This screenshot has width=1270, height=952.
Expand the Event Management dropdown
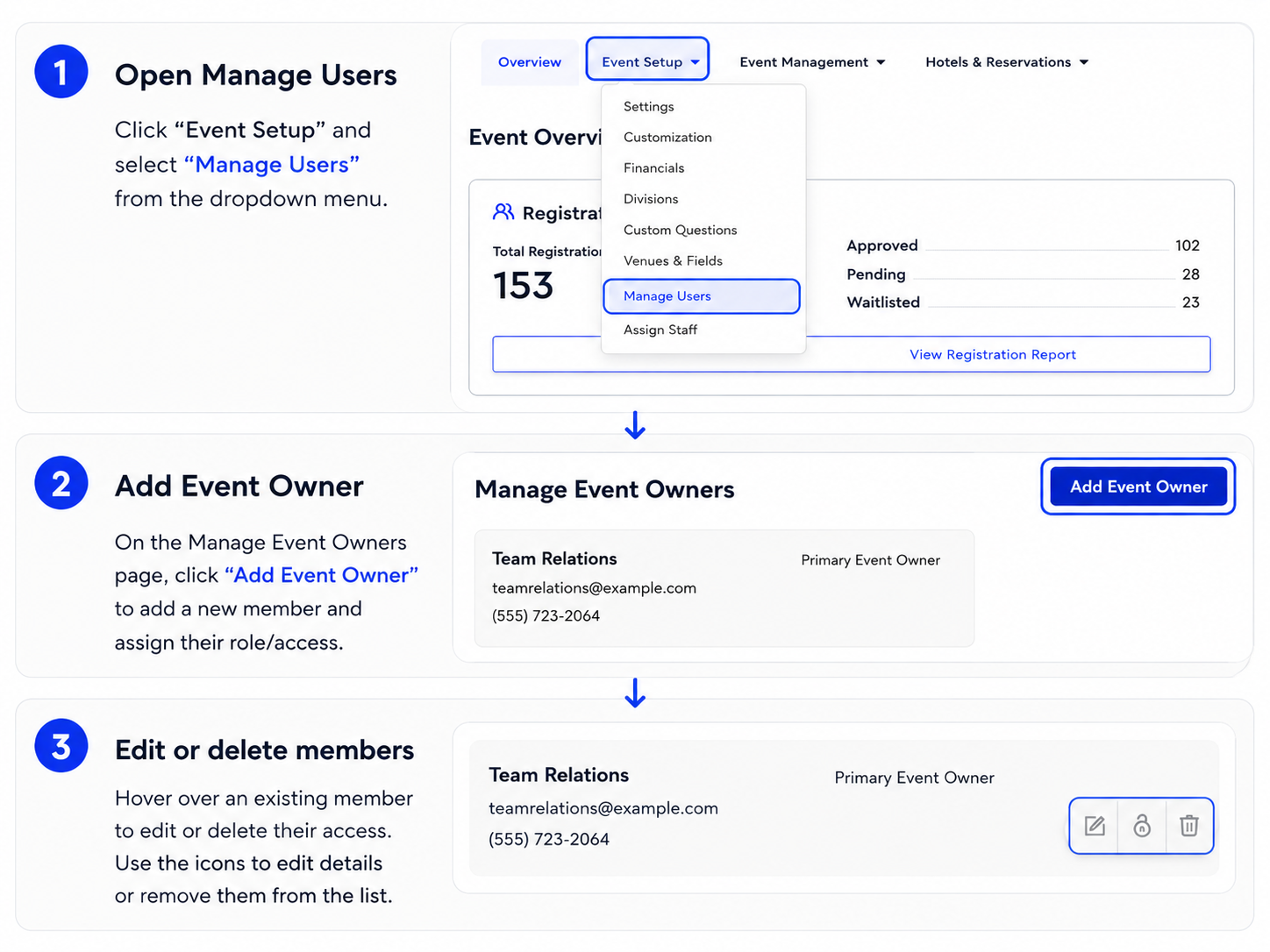(812, 62)
